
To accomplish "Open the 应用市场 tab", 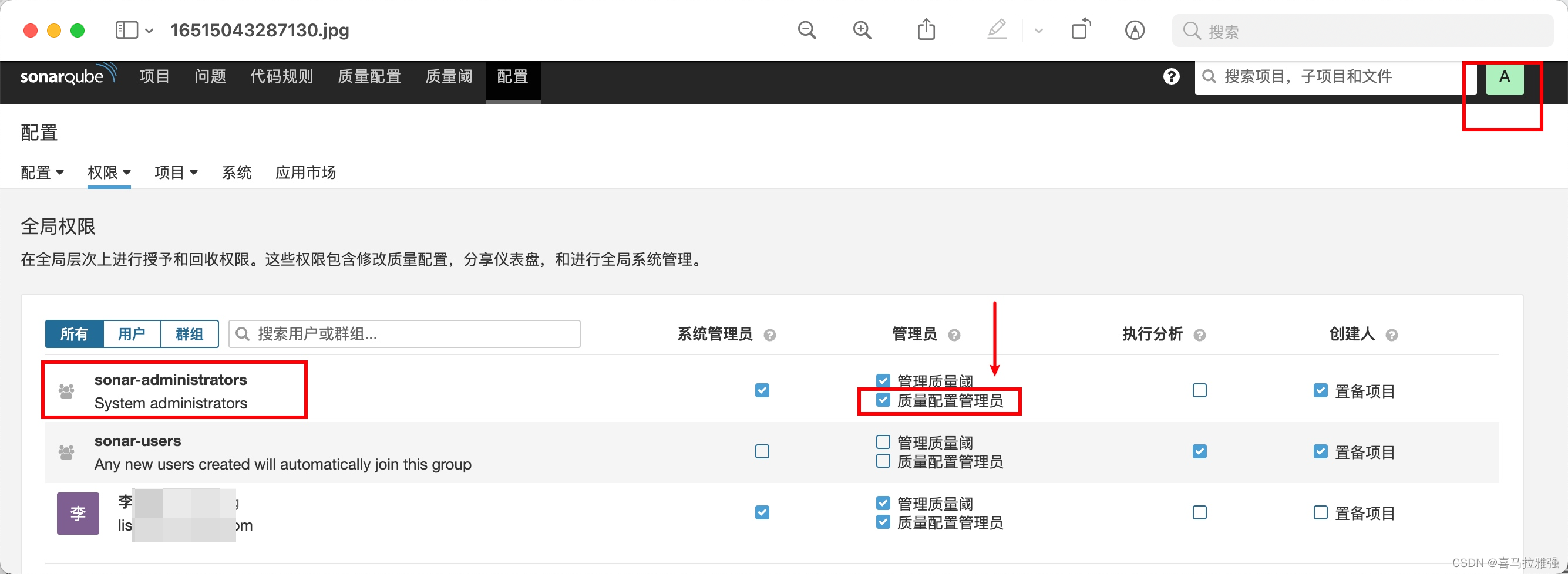I will [305, 173].
